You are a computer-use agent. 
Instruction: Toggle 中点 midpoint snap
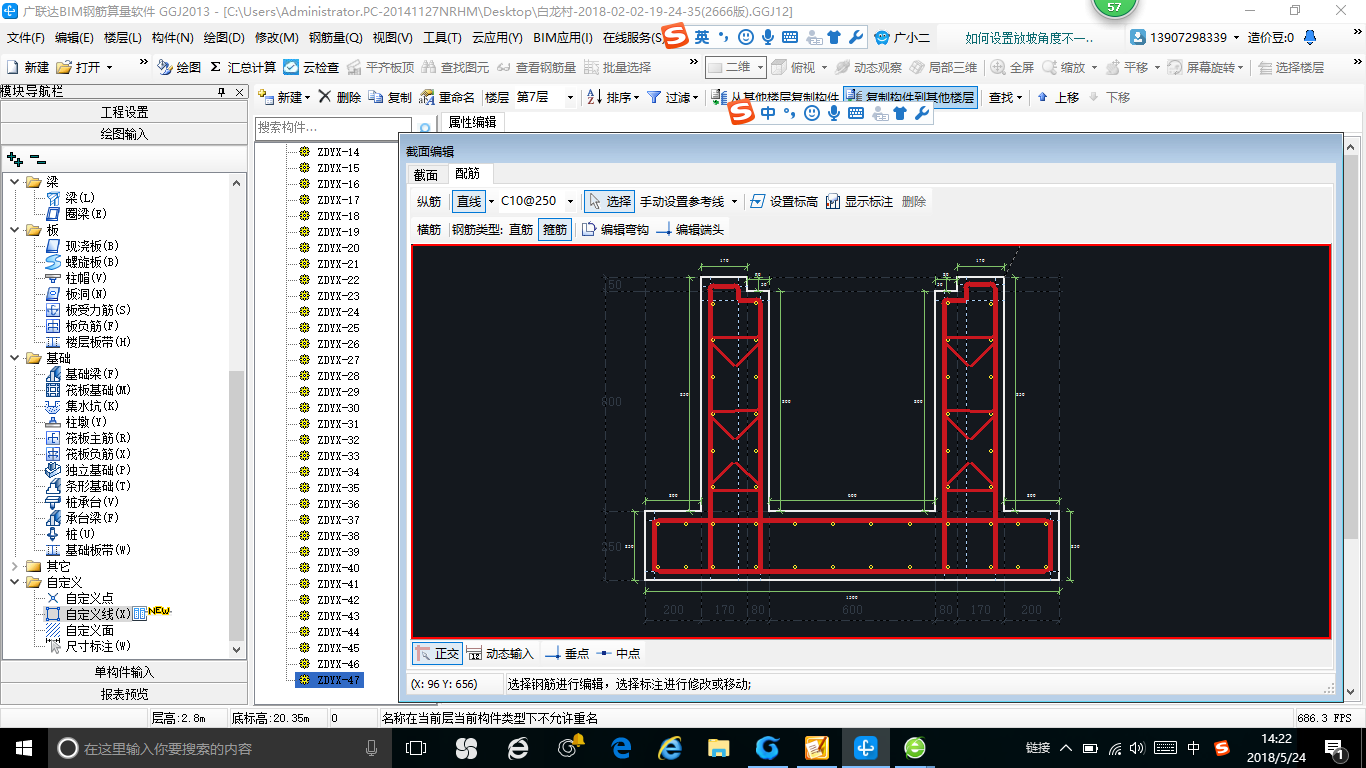click(x=618, y=653)
